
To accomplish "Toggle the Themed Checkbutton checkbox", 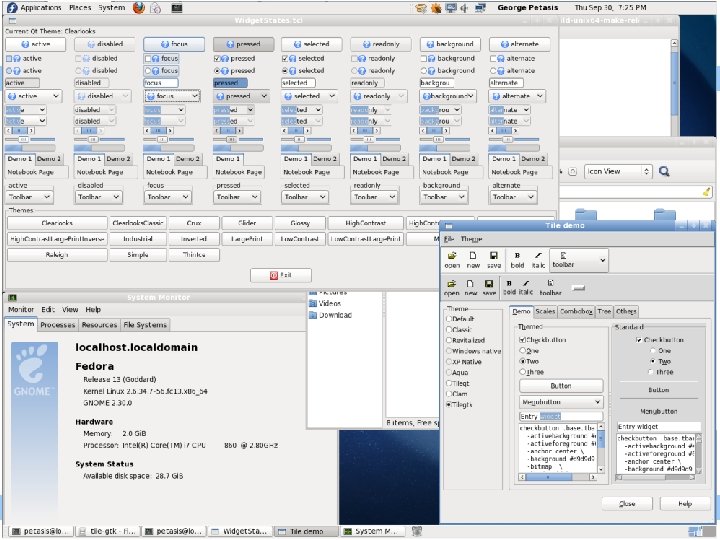I will (523, 340).
